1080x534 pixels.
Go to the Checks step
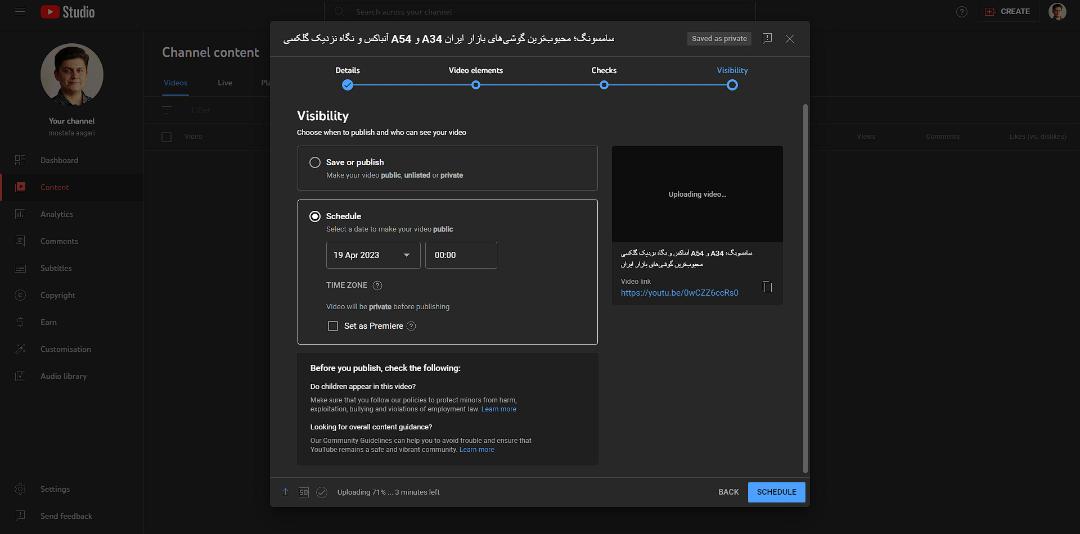point(604,78)
